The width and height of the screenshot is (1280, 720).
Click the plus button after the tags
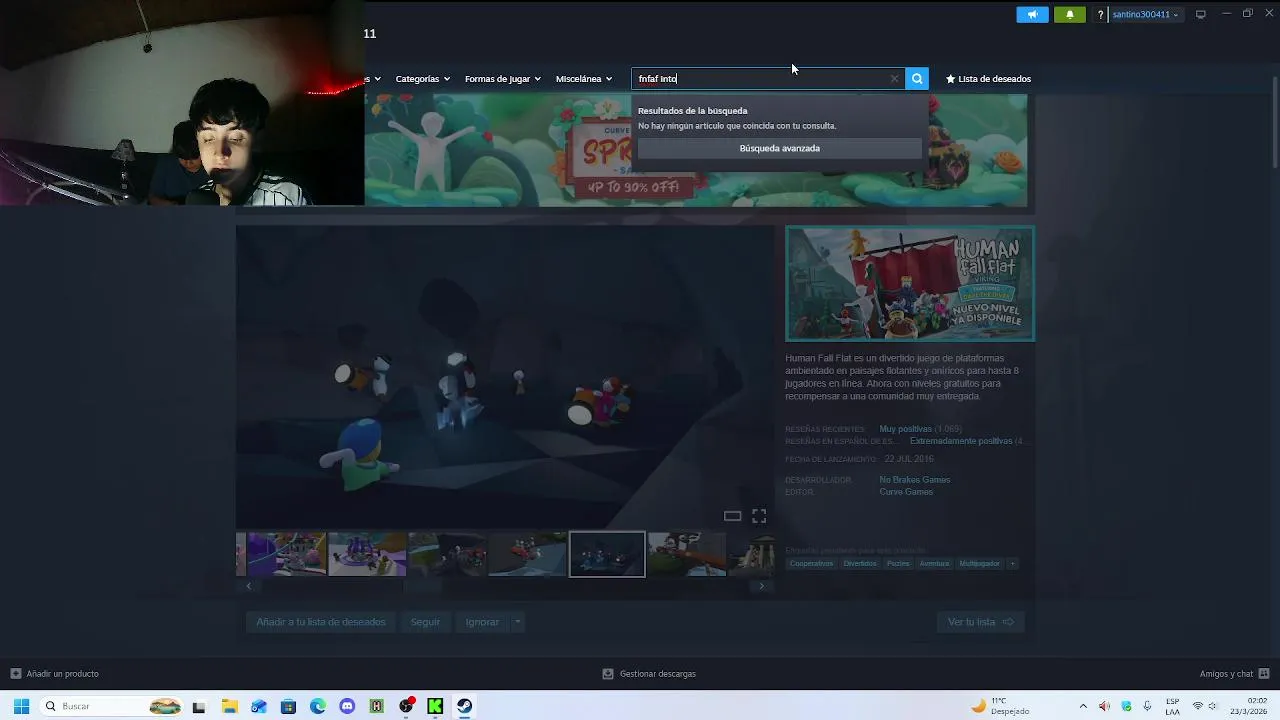tap(1012, 563)
